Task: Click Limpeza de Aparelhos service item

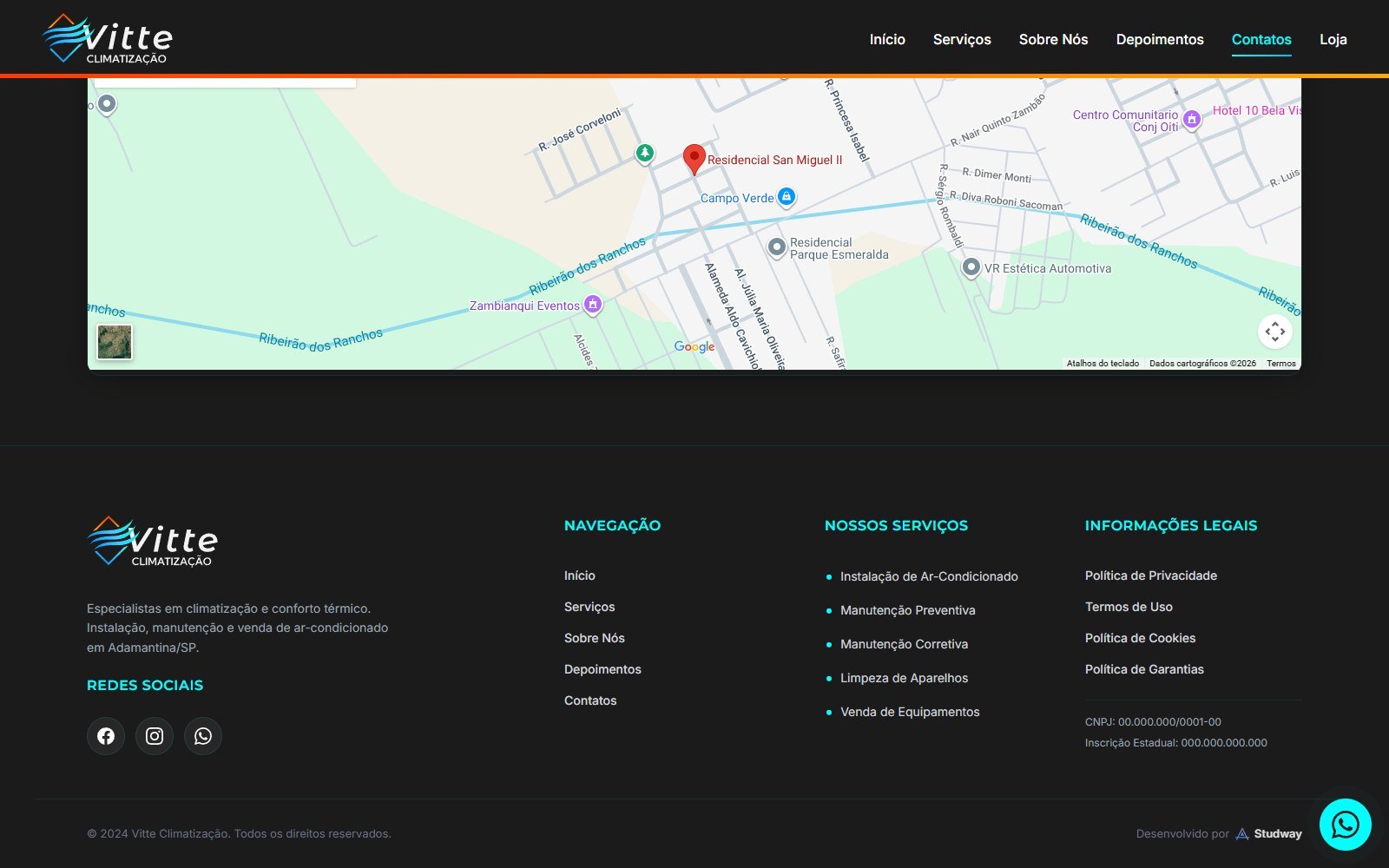Action: (x=904, y=678)
